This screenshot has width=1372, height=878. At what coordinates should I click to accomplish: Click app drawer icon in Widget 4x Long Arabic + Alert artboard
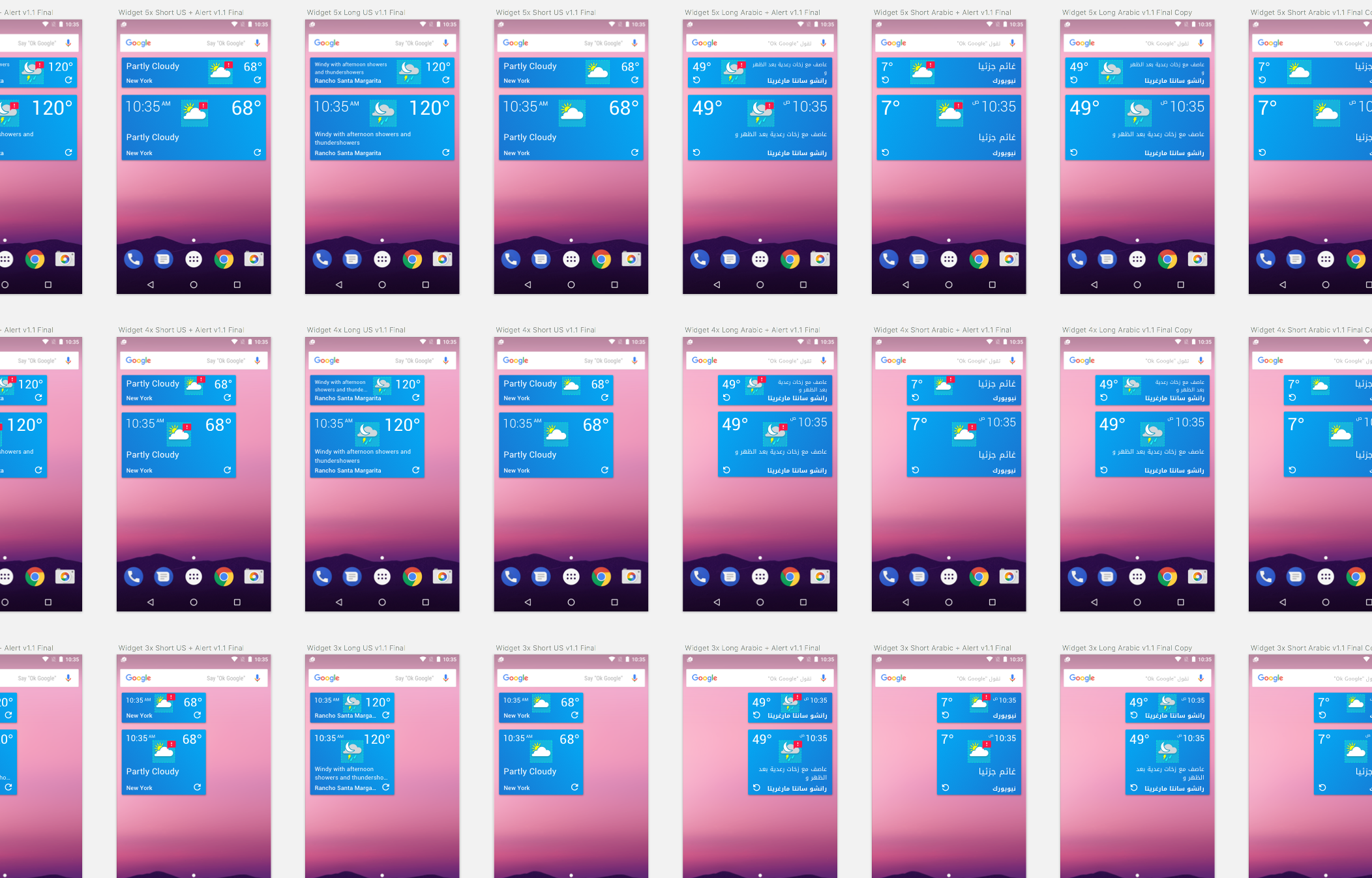(x=760, y=577)
